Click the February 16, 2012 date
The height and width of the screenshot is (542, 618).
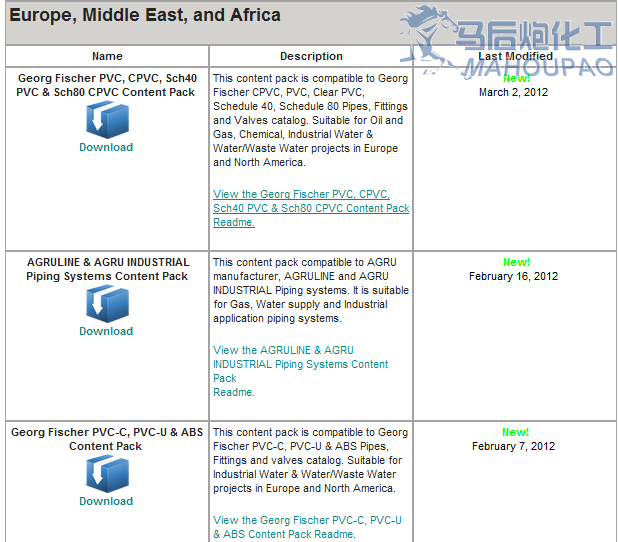tap(513, 276)
